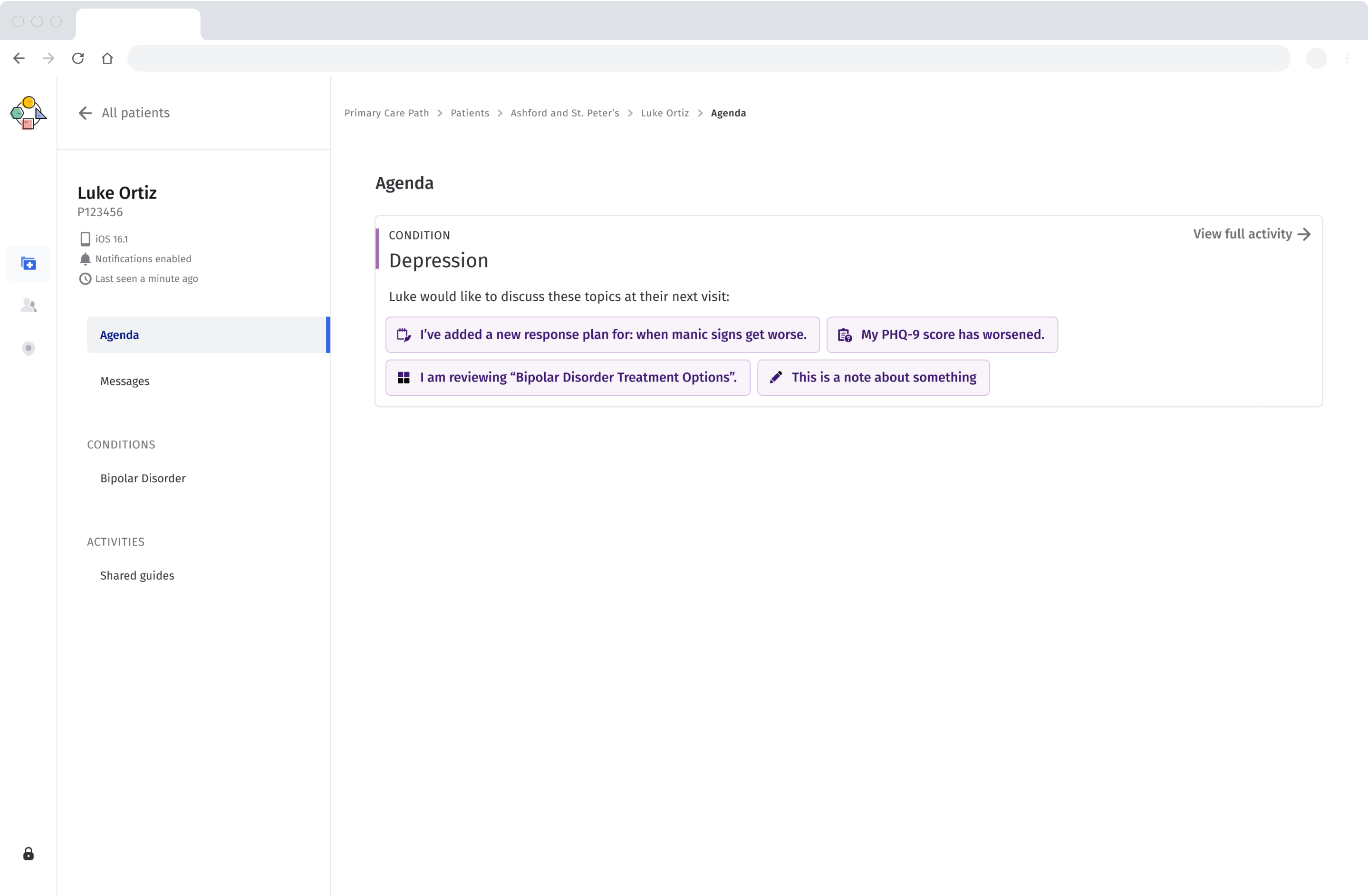Reload the page with browser refresh icon
This screenshot has width=1368, height=896.
(x=78, y=58)
